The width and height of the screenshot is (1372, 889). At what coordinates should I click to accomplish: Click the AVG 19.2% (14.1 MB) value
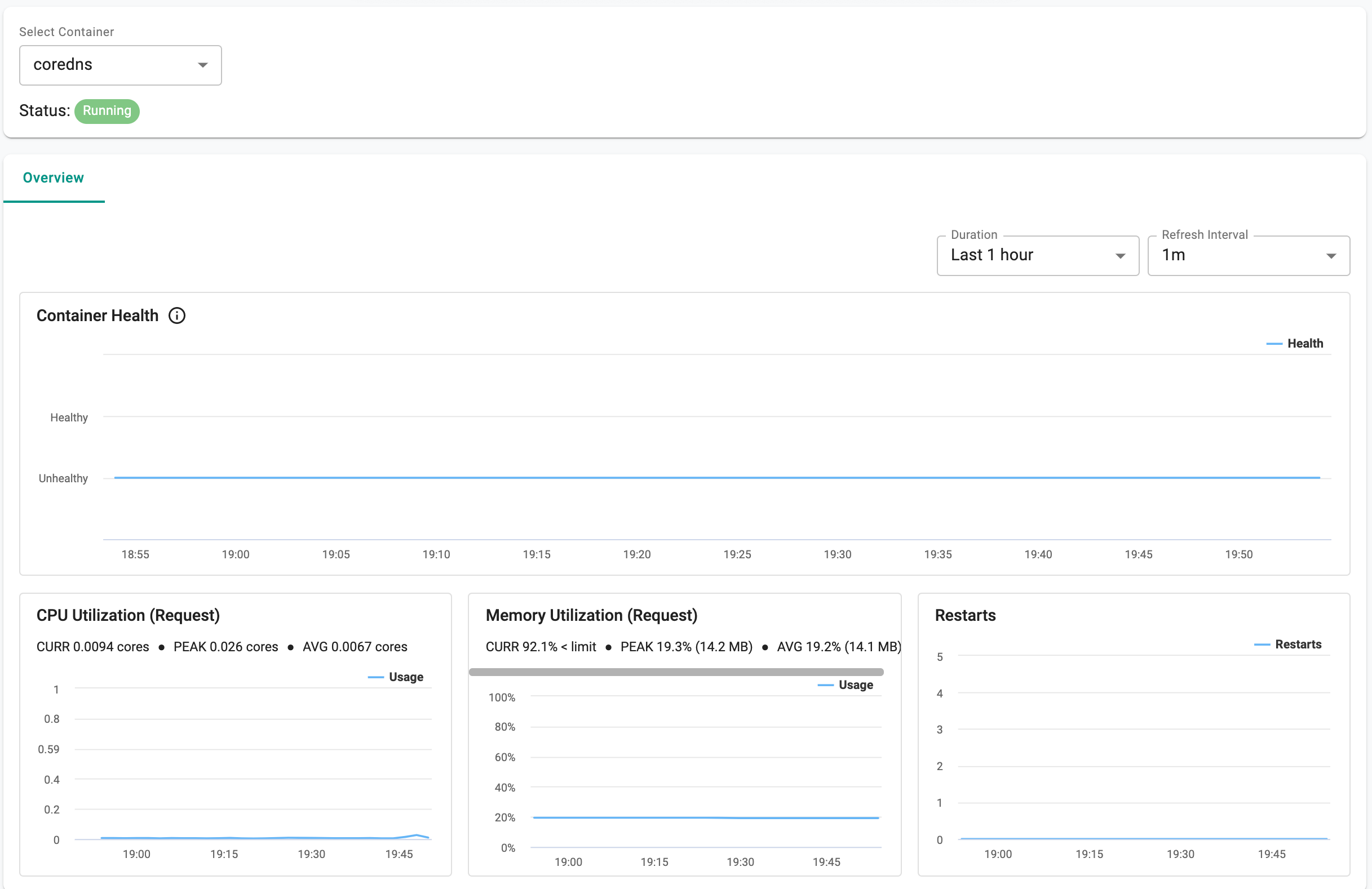click(x=839, y=647)
